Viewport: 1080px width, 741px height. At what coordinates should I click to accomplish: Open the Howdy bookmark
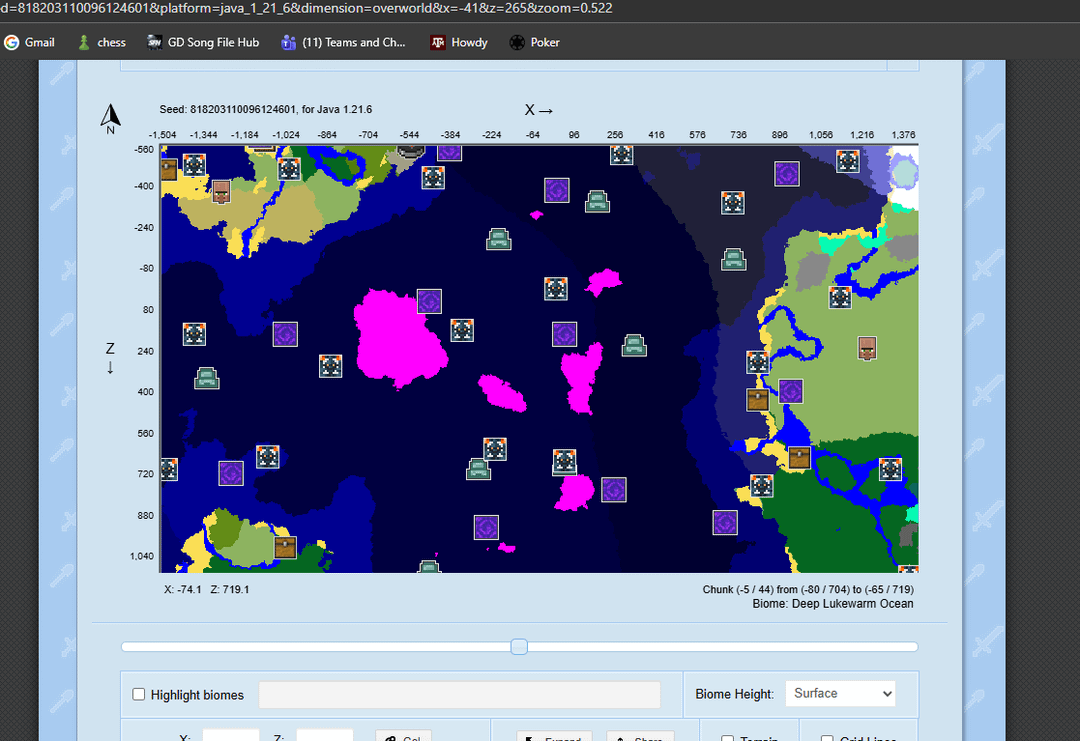tap(459, 42)
